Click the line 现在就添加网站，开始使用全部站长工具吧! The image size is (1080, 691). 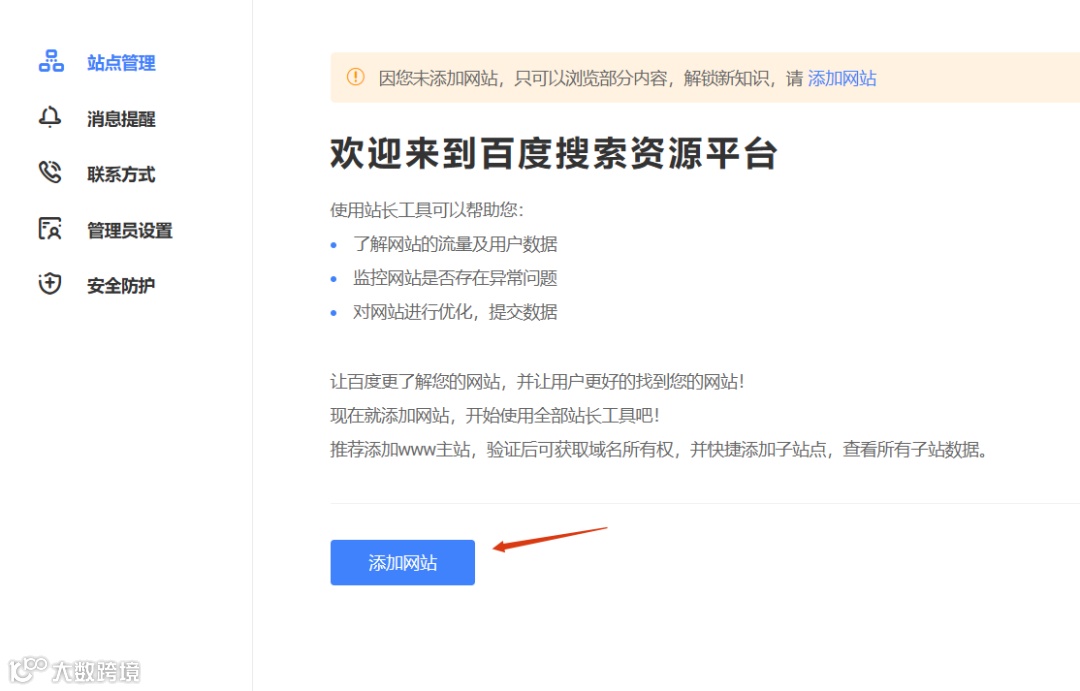tap(495, 415)
